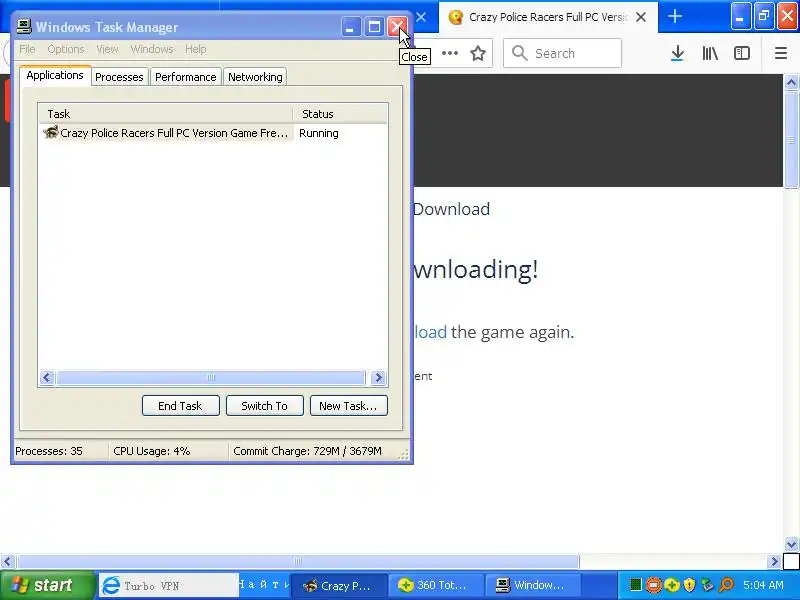Open the browser hamburger menu
800x600 pixels.
coord(781,53)
